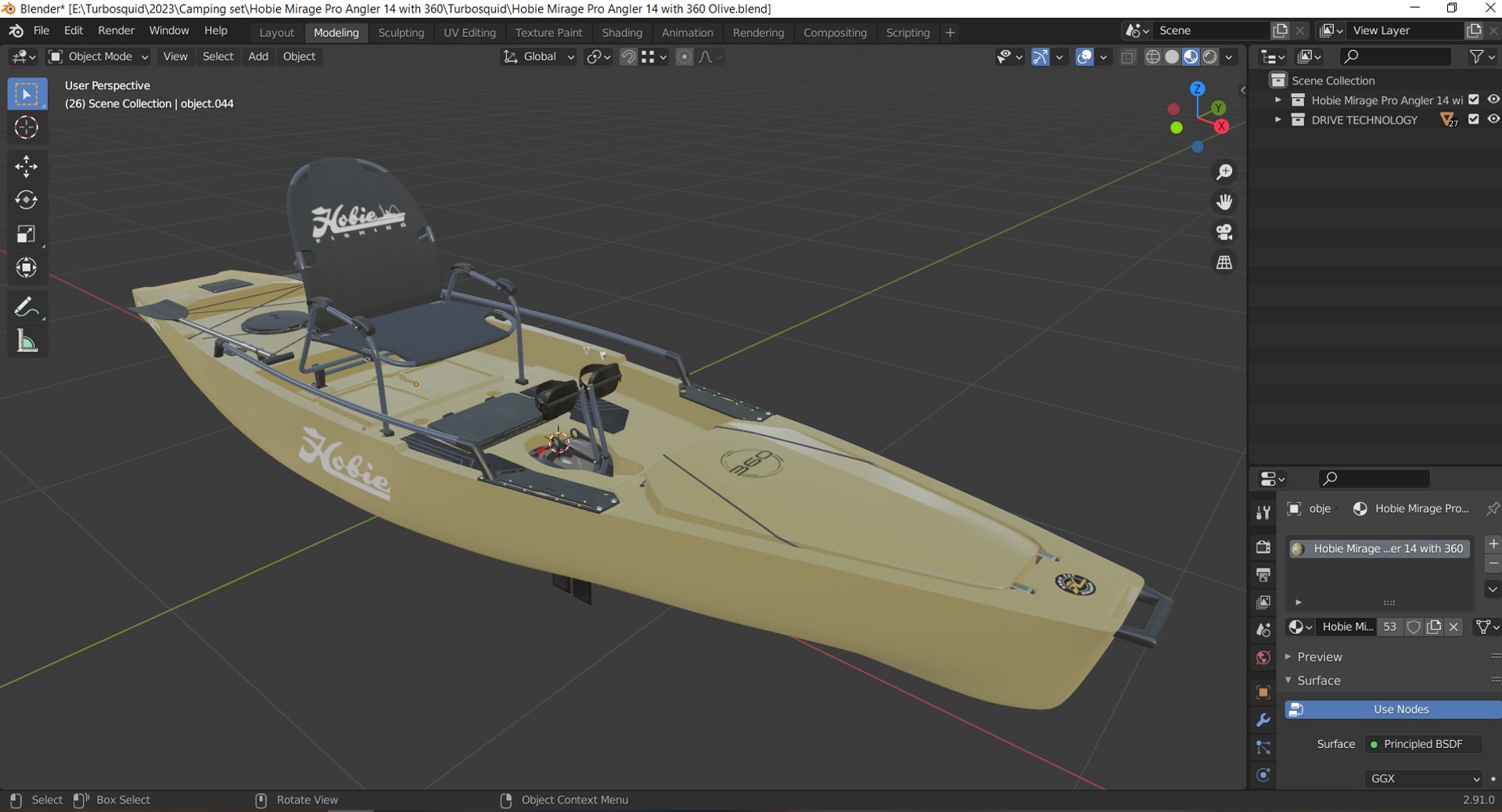Image resolution: width=1502 pixels, height=812 pixels.
Task: Open the Active Tool properties tab
Action: pos(1263,512)
